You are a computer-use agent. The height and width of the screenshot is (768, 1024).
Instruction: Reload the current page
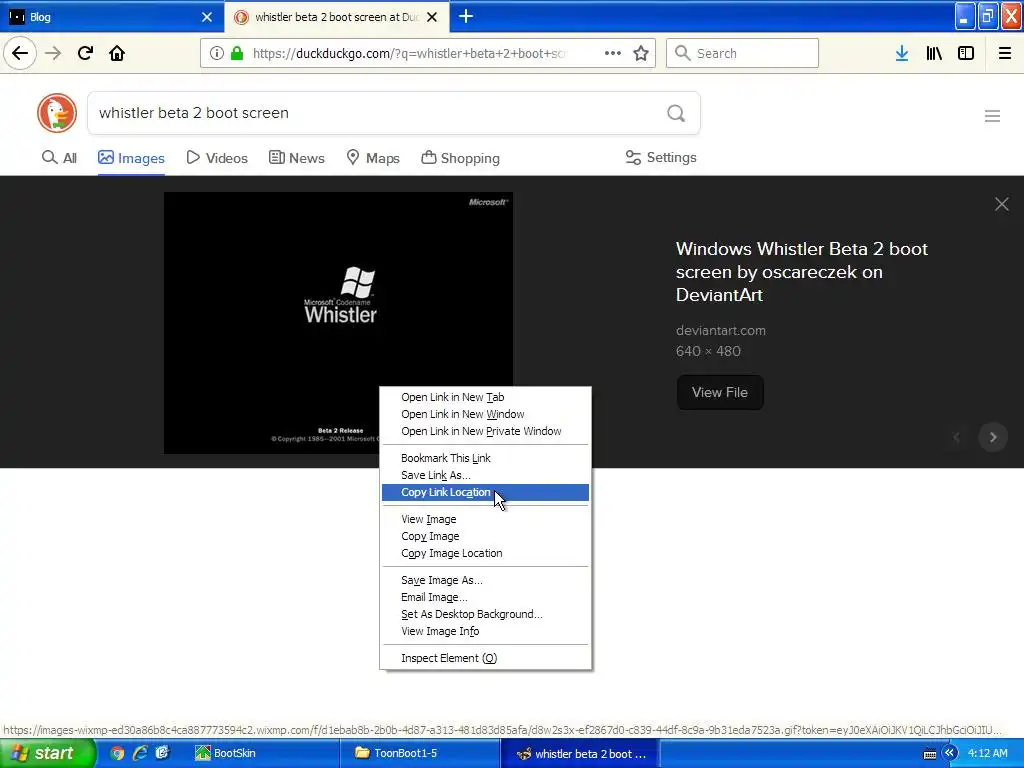(x=86, y=53)
